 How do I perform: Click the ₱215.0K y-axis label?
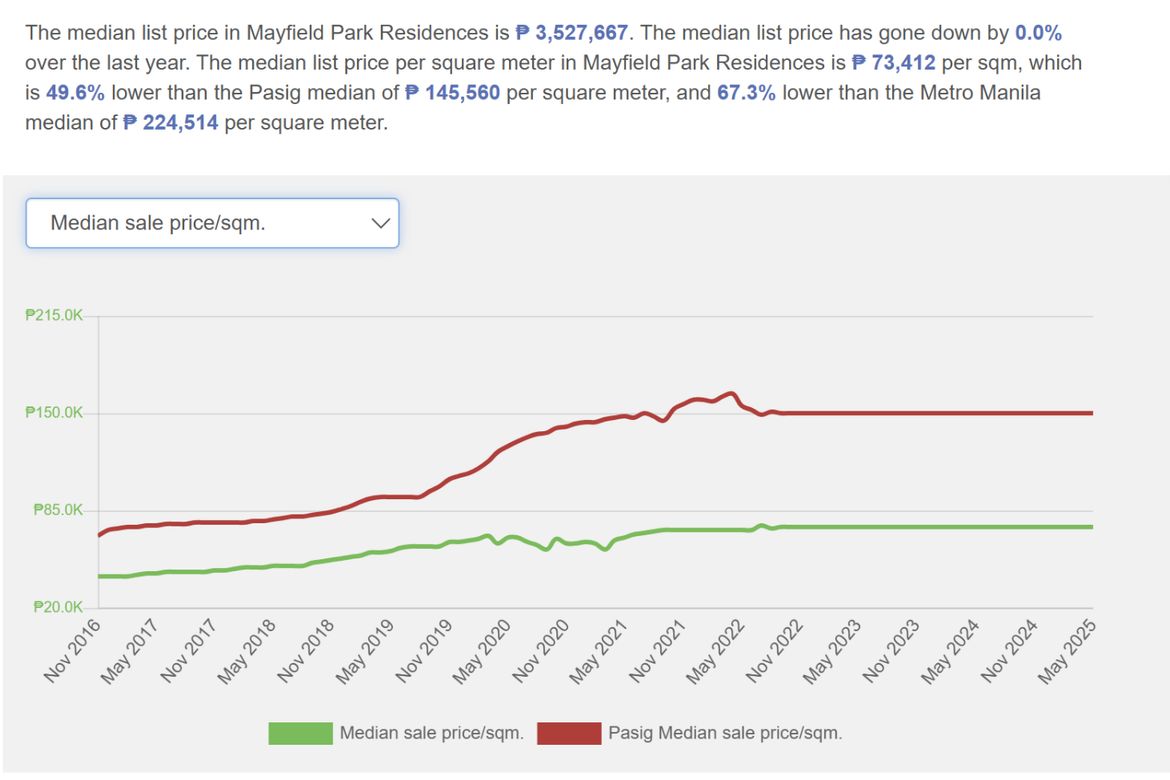(x=54, y=315)
